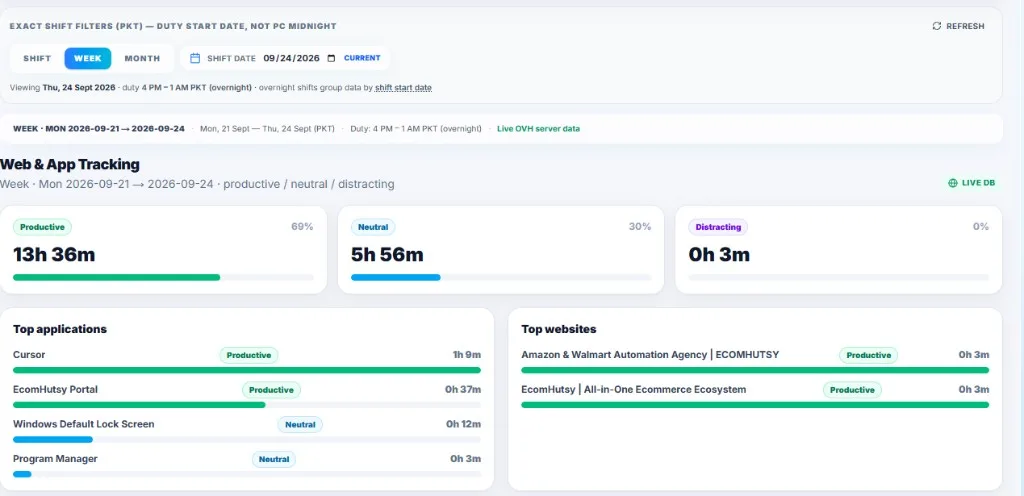Click the 'Cursor' application row name
Screen dimensions: 1024x496
pyautogui.click(x=29, y=354)
